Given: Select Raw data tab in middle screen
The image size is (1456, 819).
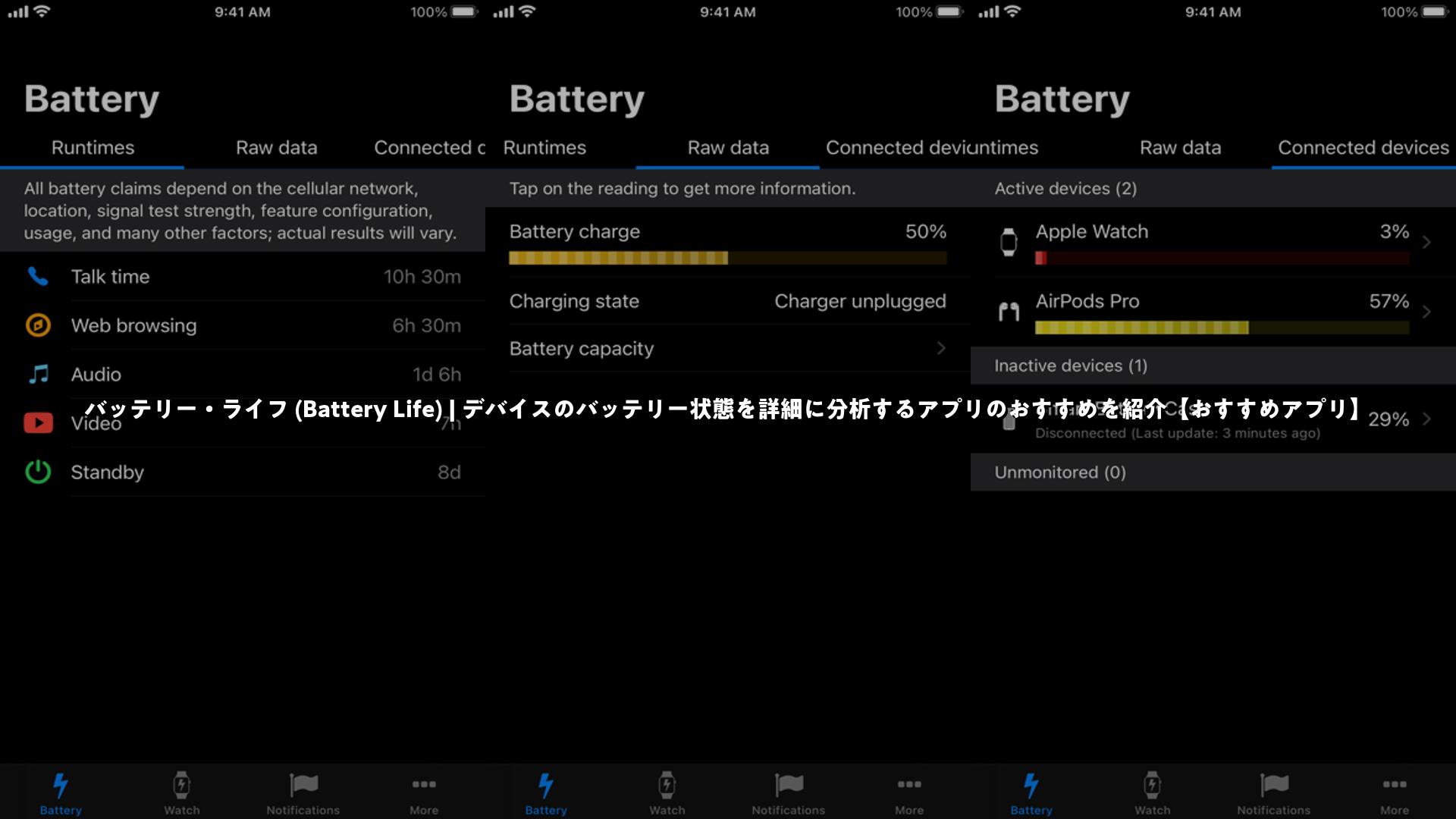Looking at the screenshot, I should coord(728,148).
